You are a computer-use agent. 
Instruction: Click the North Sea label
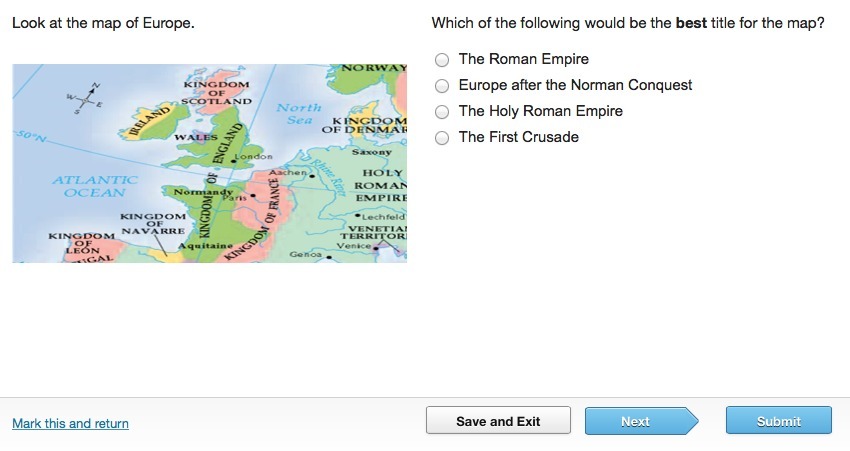point(299,114)
